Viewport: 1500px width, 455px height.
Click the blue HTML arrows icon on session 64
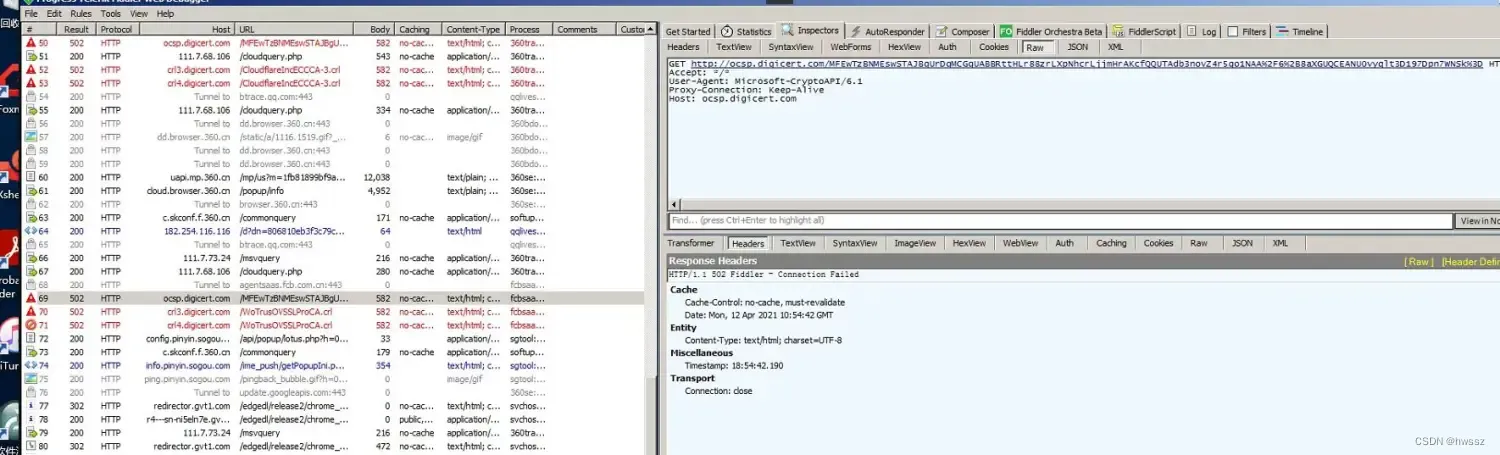click(30, 231)
